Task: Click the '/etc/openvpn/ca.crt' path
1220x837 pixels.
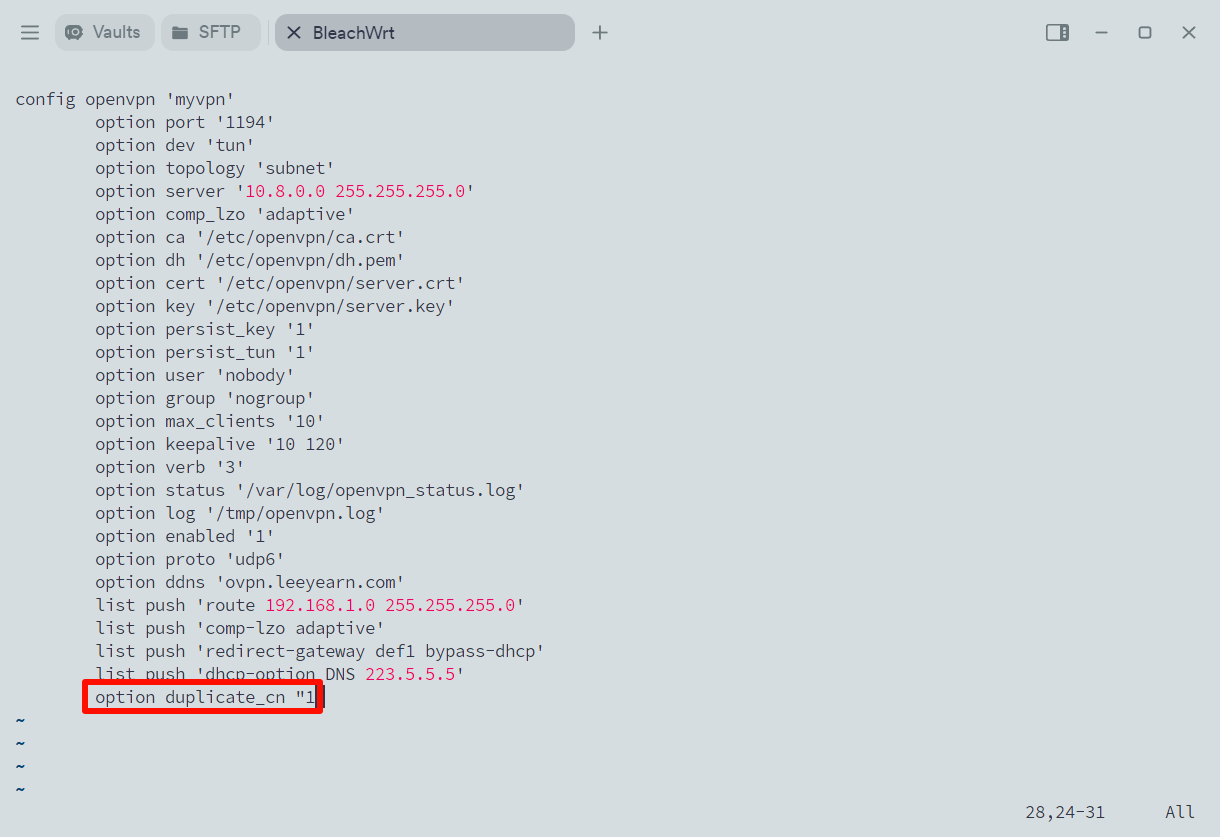Action: click(300, 237)
